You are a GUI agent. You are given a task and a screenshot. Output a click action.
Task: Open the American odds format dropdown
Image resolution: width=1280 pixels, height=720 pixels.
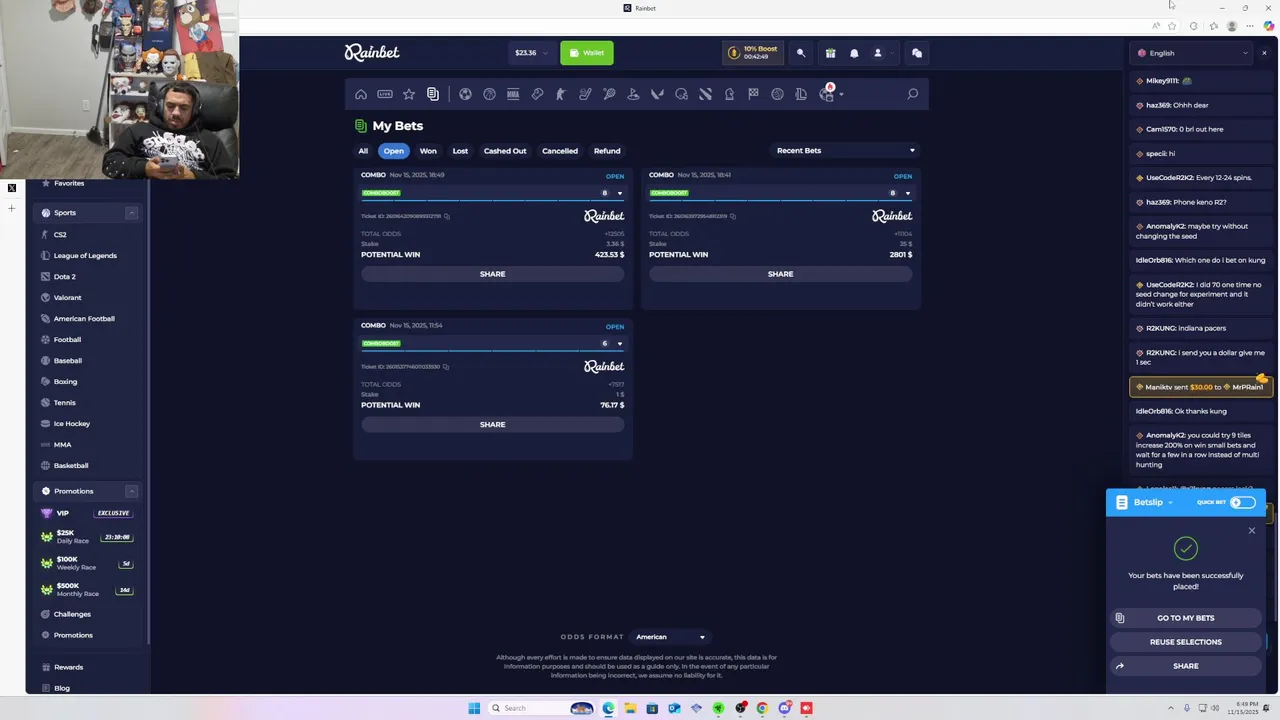tap(671, 637)
